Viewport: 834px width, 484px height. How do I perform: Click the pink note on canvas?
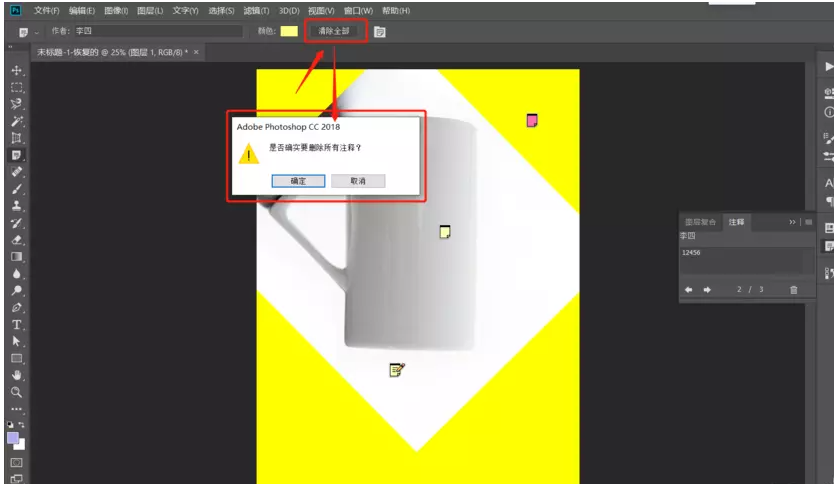[x=532, y=121]
